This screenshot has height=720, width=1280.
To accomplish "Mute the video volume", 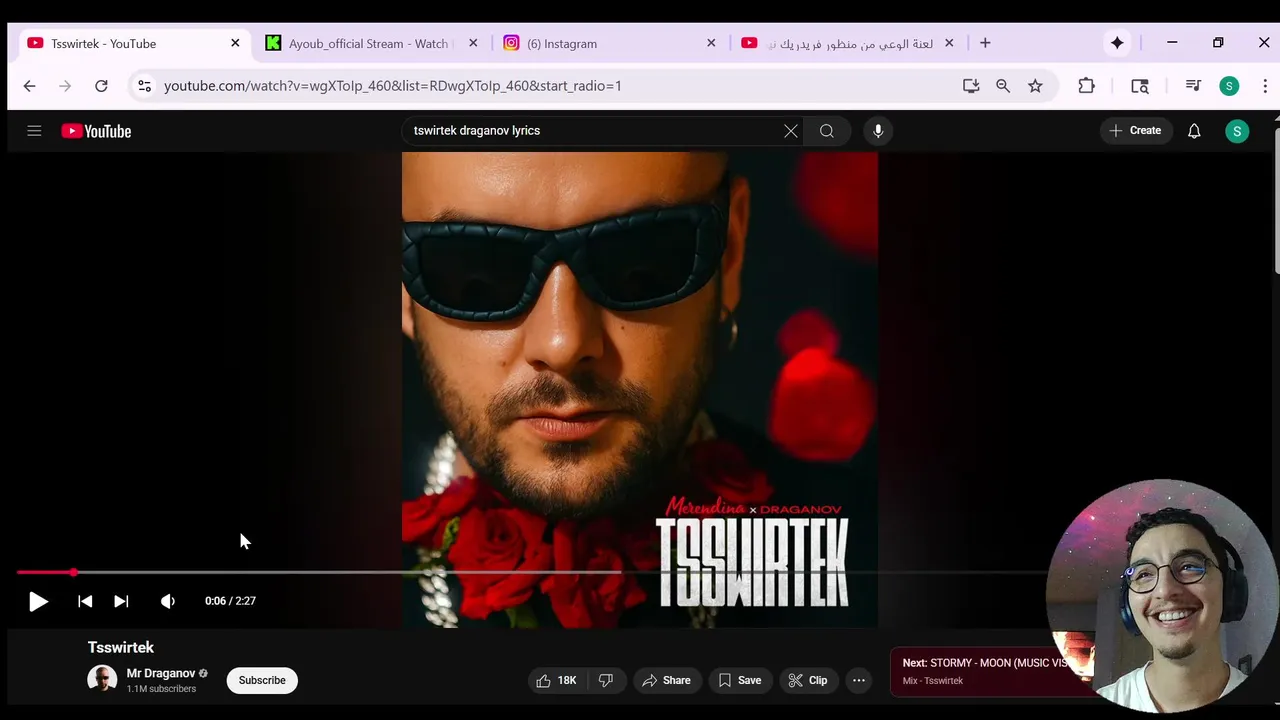I will point(167,601).
